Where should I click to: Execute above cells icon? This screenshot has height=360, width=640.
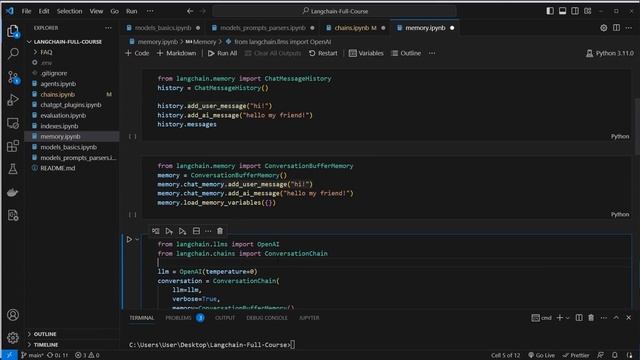(x=169, y=231)
